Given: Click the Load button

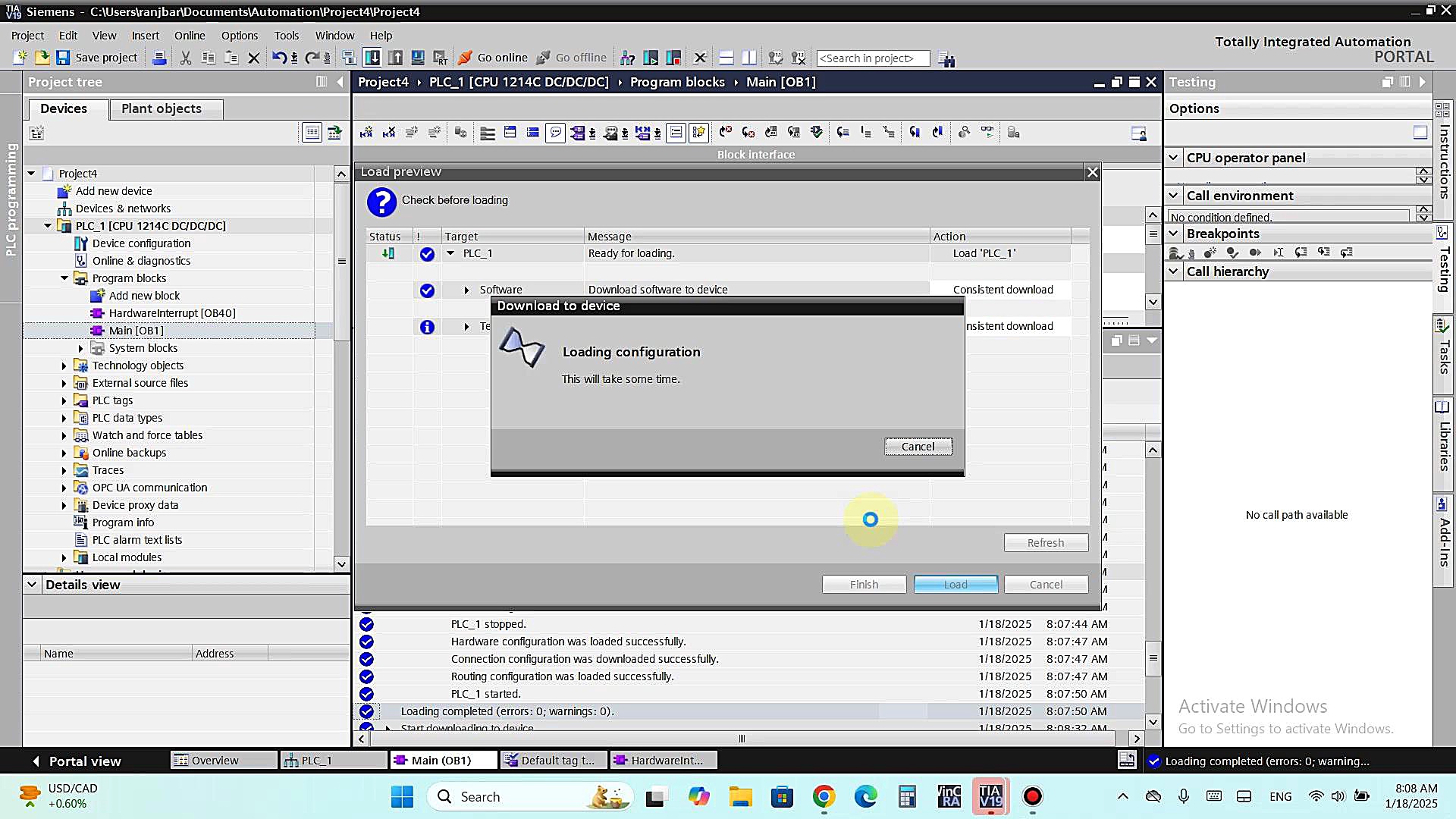Looking at the screenshot, I should (x=955, y=585).
